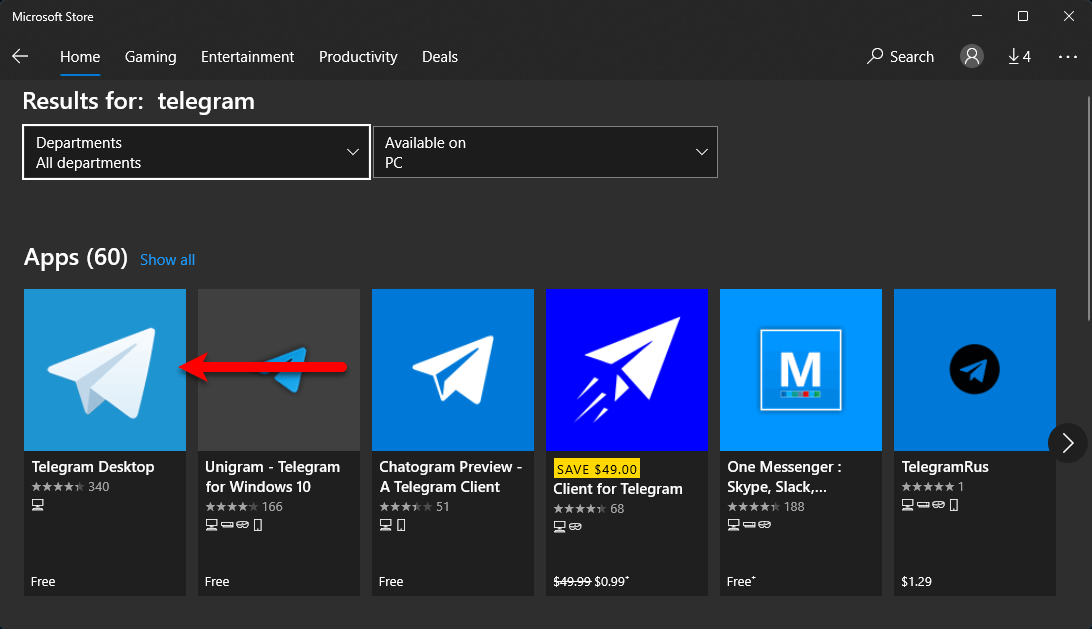Open the Client for Telegram rocket image
1092x629 pixels.
[627, 370]
